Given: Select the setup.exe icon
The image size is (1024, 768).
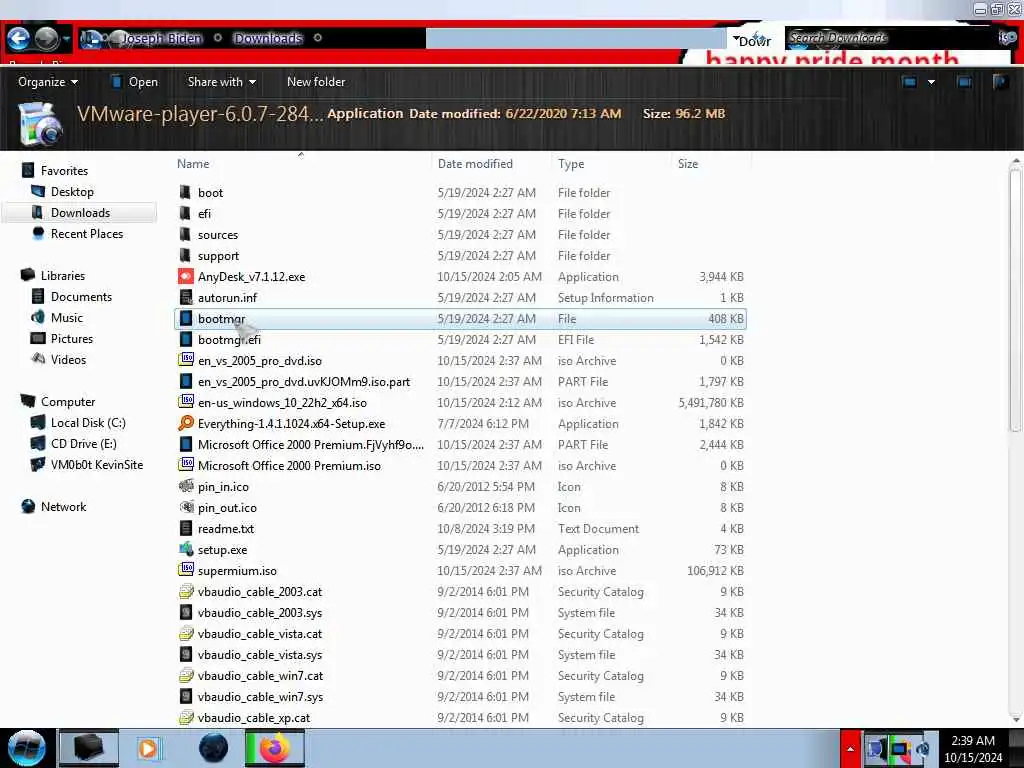Looking at the screenshot, I should click(x=186, y=549).
